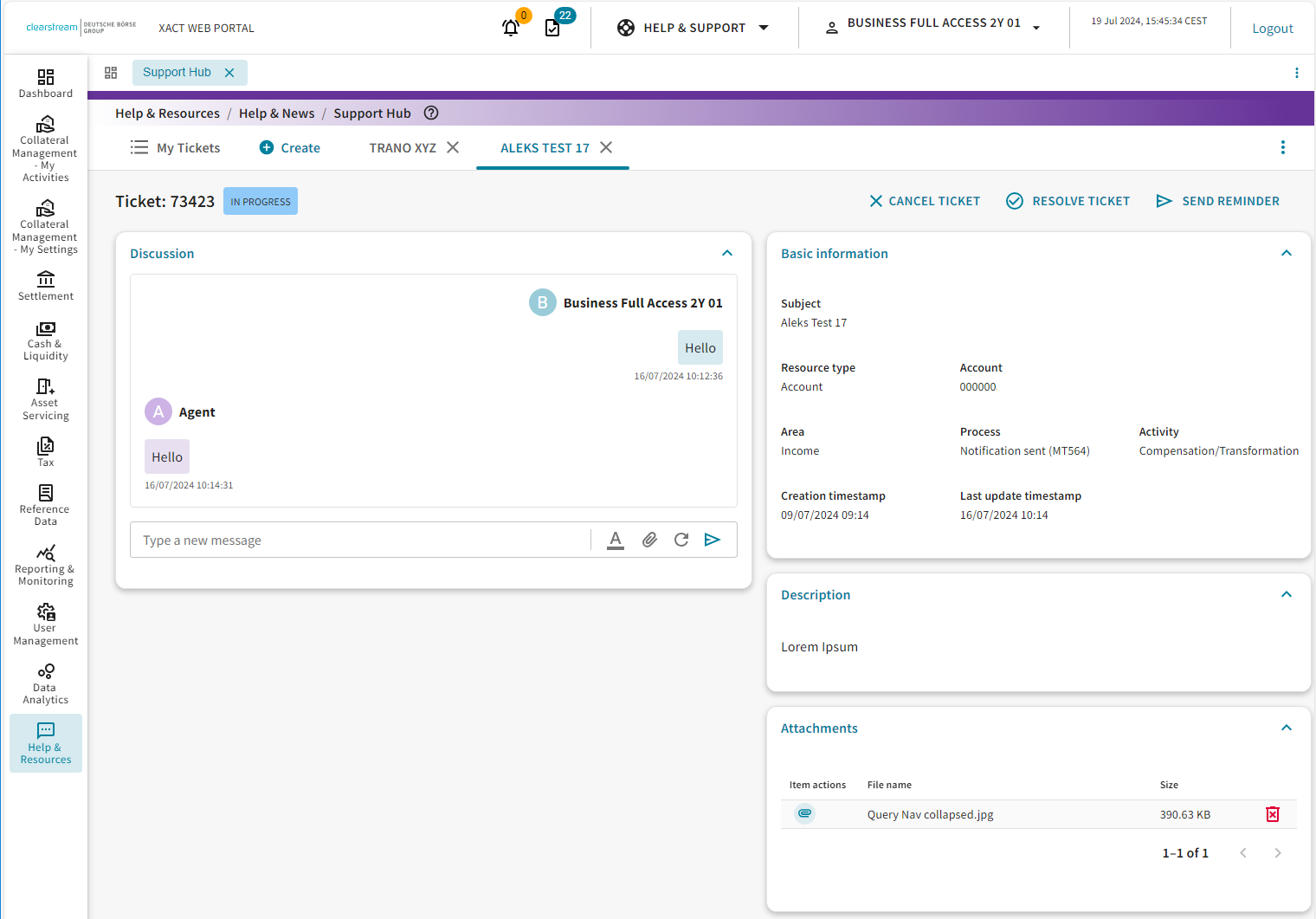Collapse the Discussion panel

coord(727,253)
